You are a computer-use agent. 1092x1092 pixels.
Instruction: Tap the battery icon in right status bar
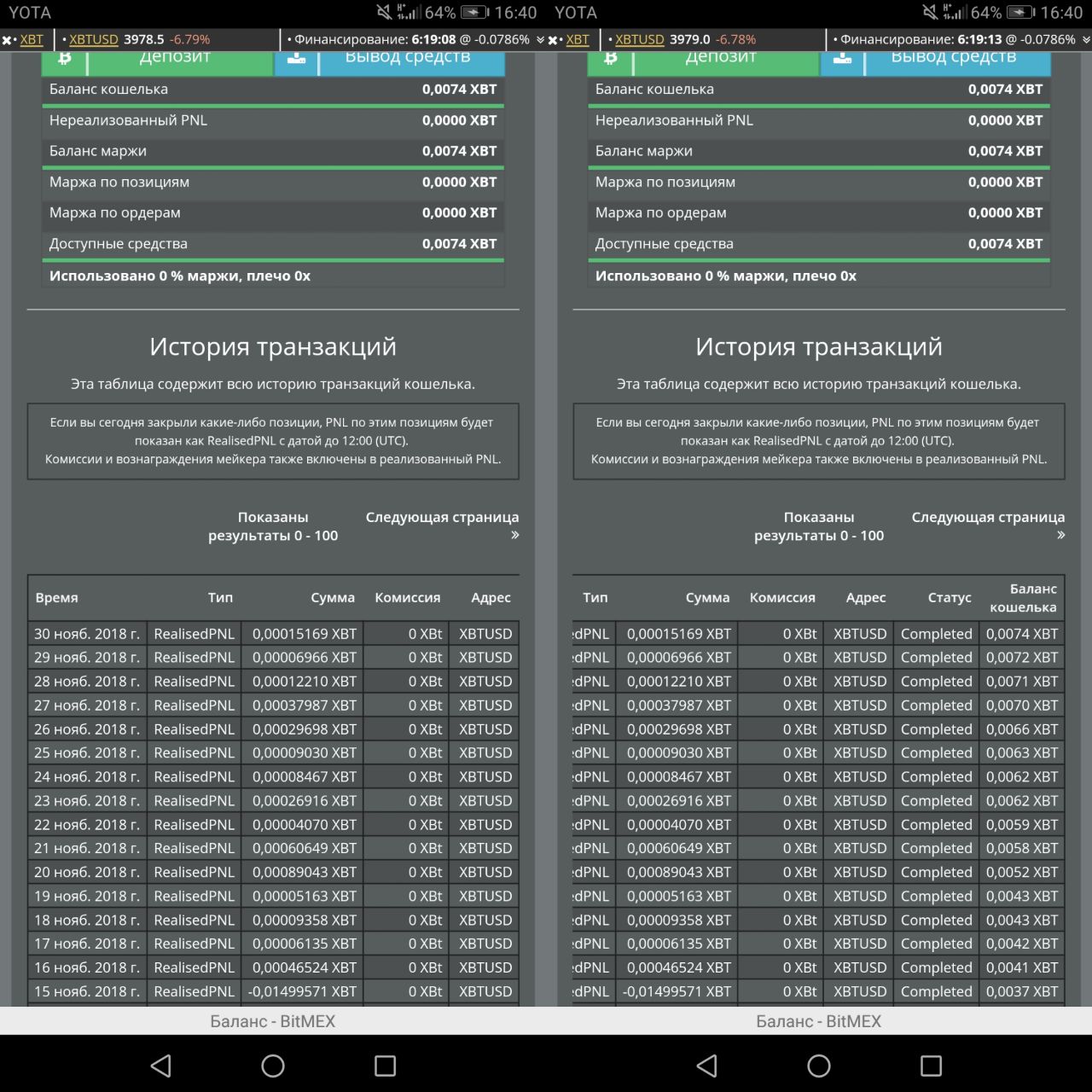click(x=1020, y=13)
